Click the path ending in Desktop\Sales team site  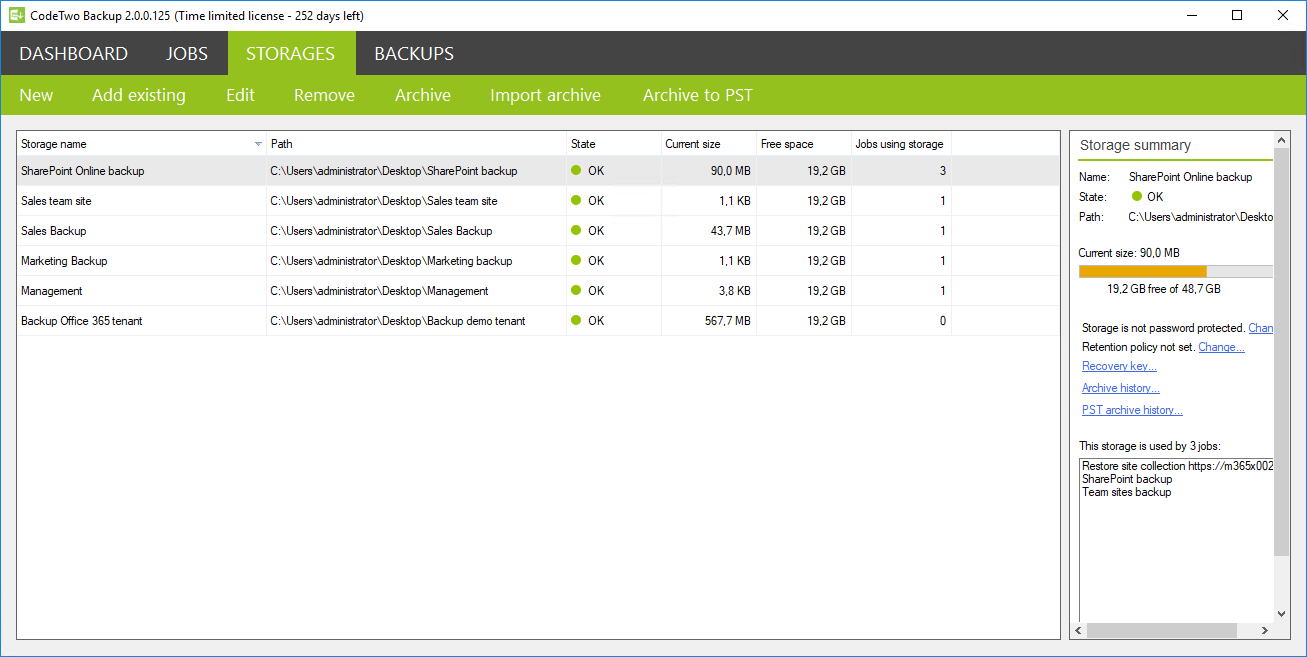[x=384, y=201]
